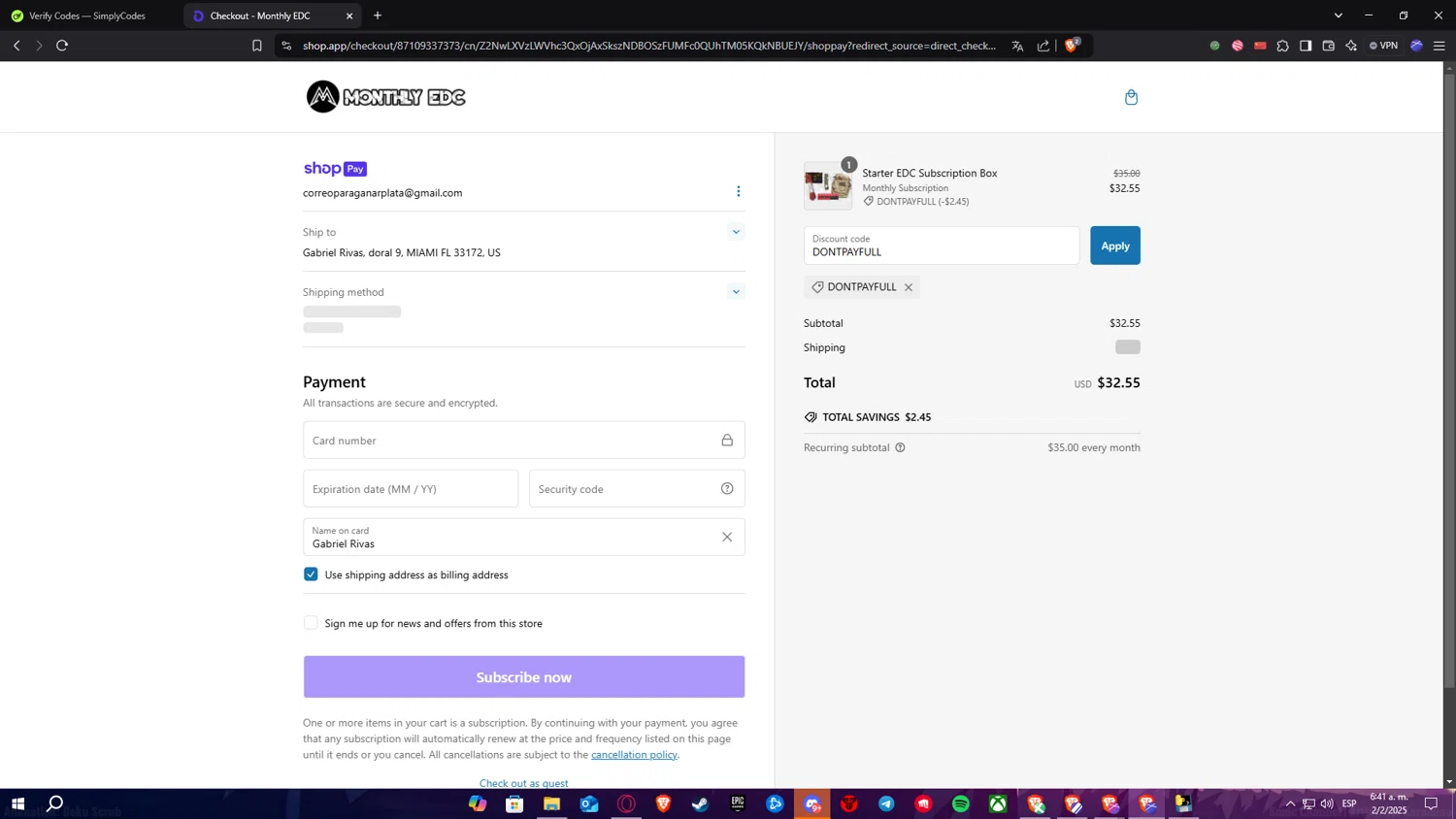The height and width of the screenshot is (819, 1456).
Task: Click Check out as guest link
Action: point(524,783)
